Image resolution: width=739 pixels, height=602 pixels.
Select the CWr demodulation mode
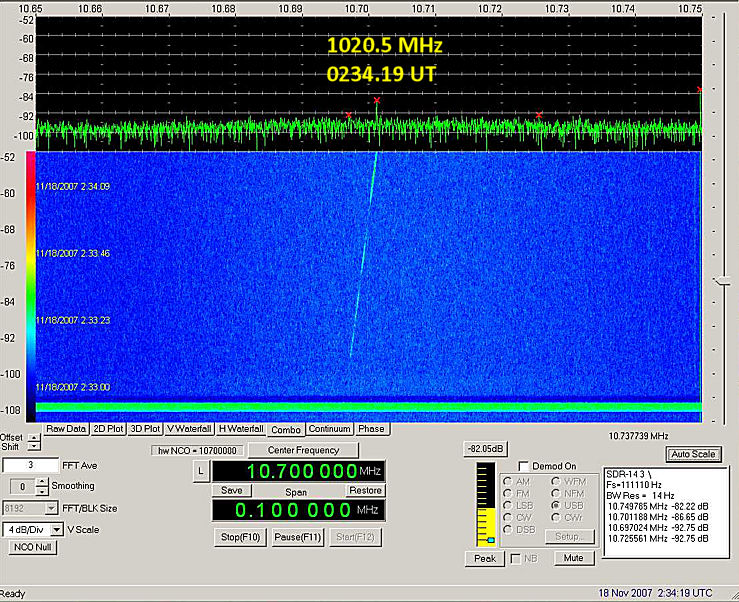tap(556, 517)
